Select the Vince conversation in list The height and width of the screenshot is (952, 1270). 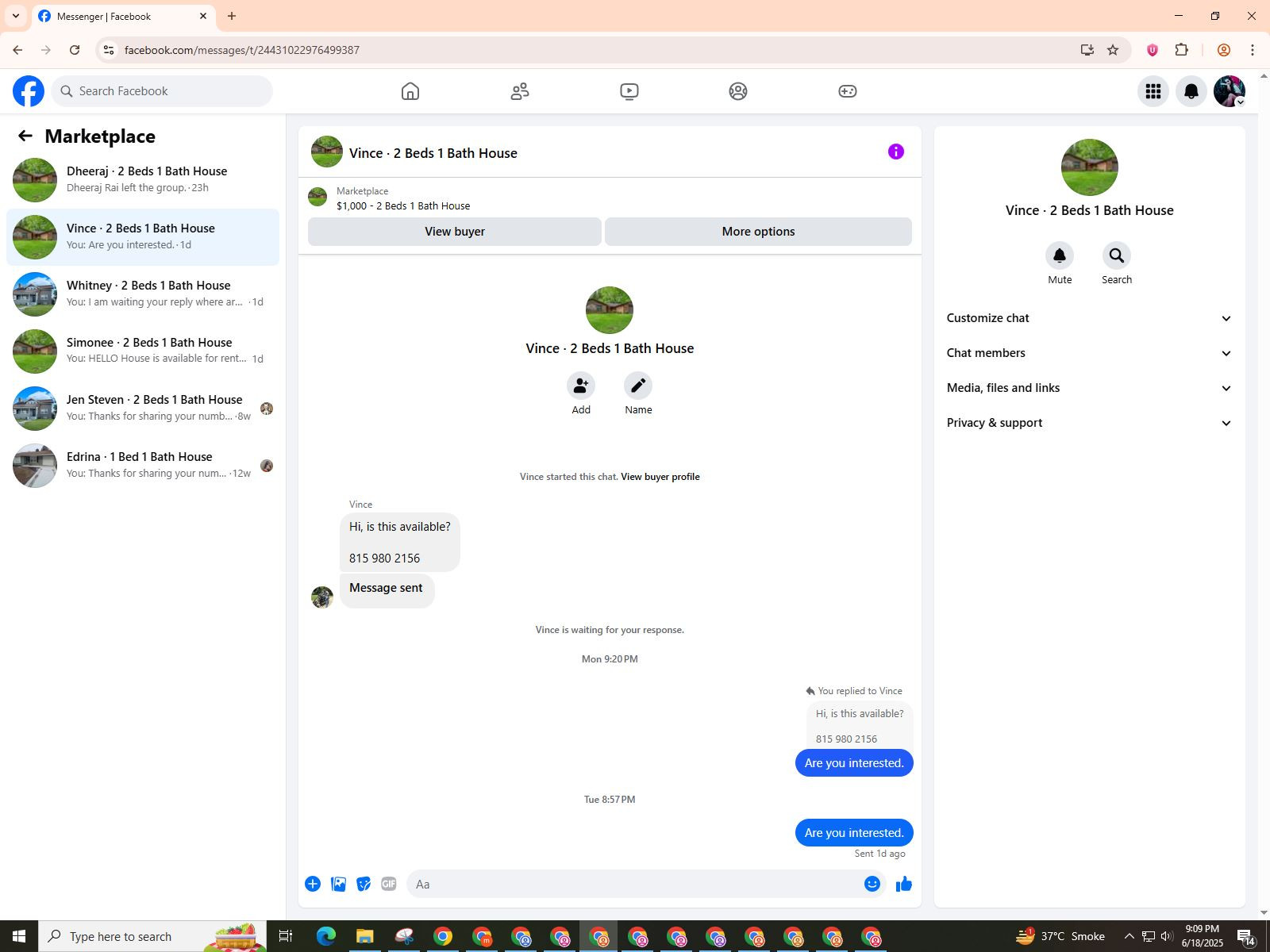coord(143,236)
